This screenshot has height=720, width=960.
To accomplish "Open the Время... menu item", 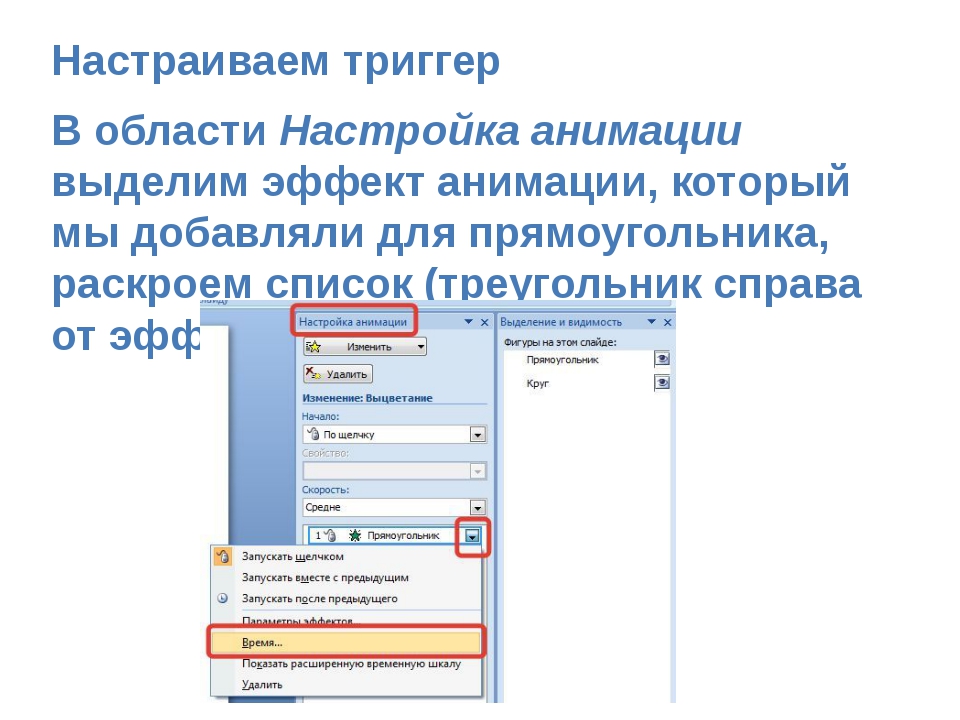I will [347, 642].
